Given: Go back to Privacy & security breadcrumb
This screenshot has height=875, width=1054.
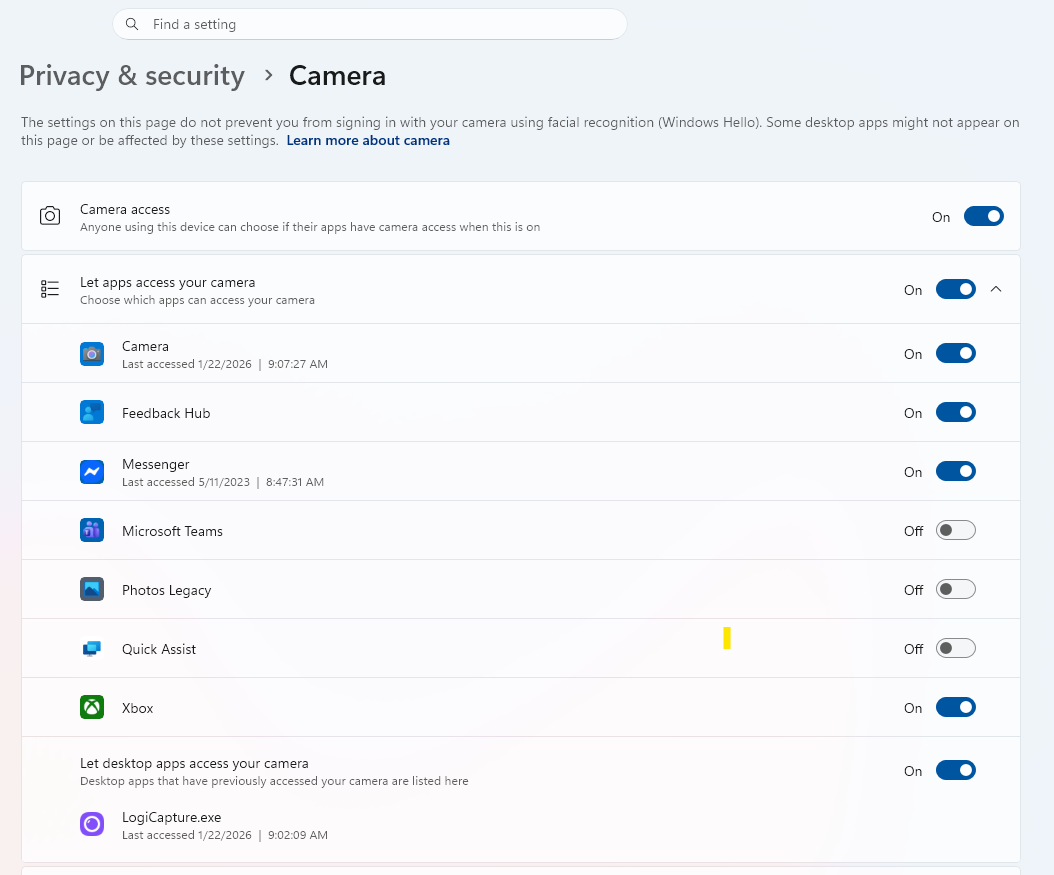Looking at the screenshot, I should tap(132, 75).
